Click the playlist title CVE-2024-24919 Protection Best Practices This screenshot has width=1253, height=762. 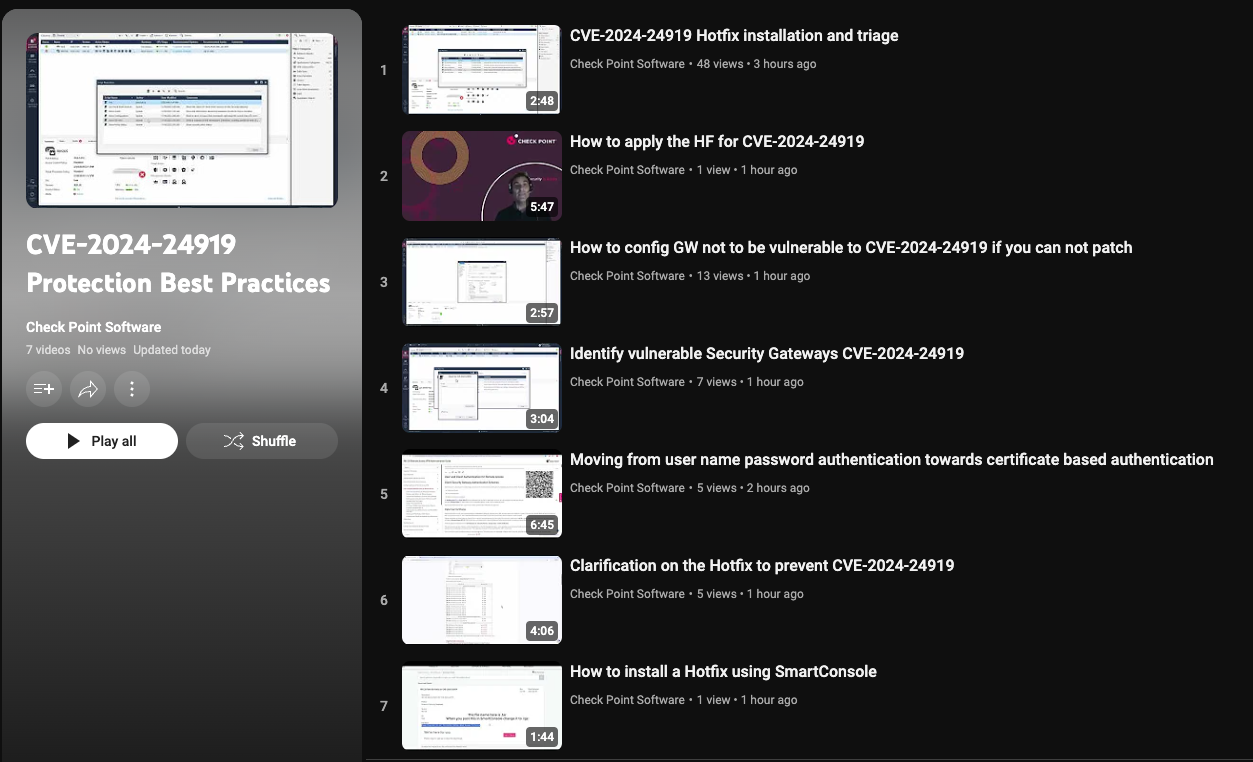pos(178,264)
